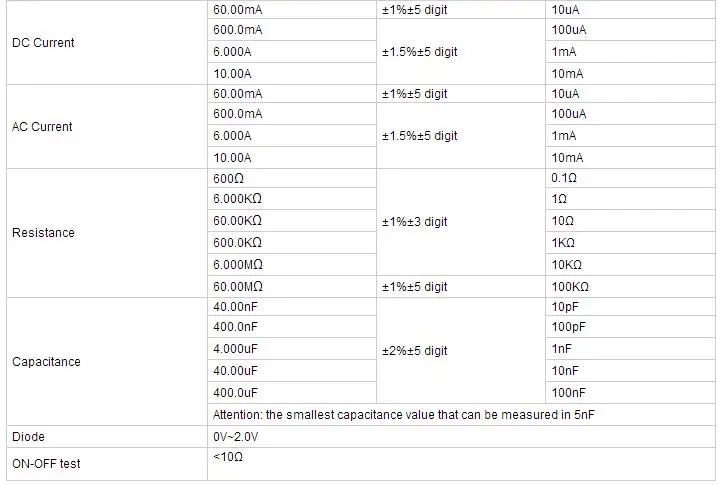Click the ±2%±5 digit accuracy cell
Screen dimensions: 720x485
point(461,351)
